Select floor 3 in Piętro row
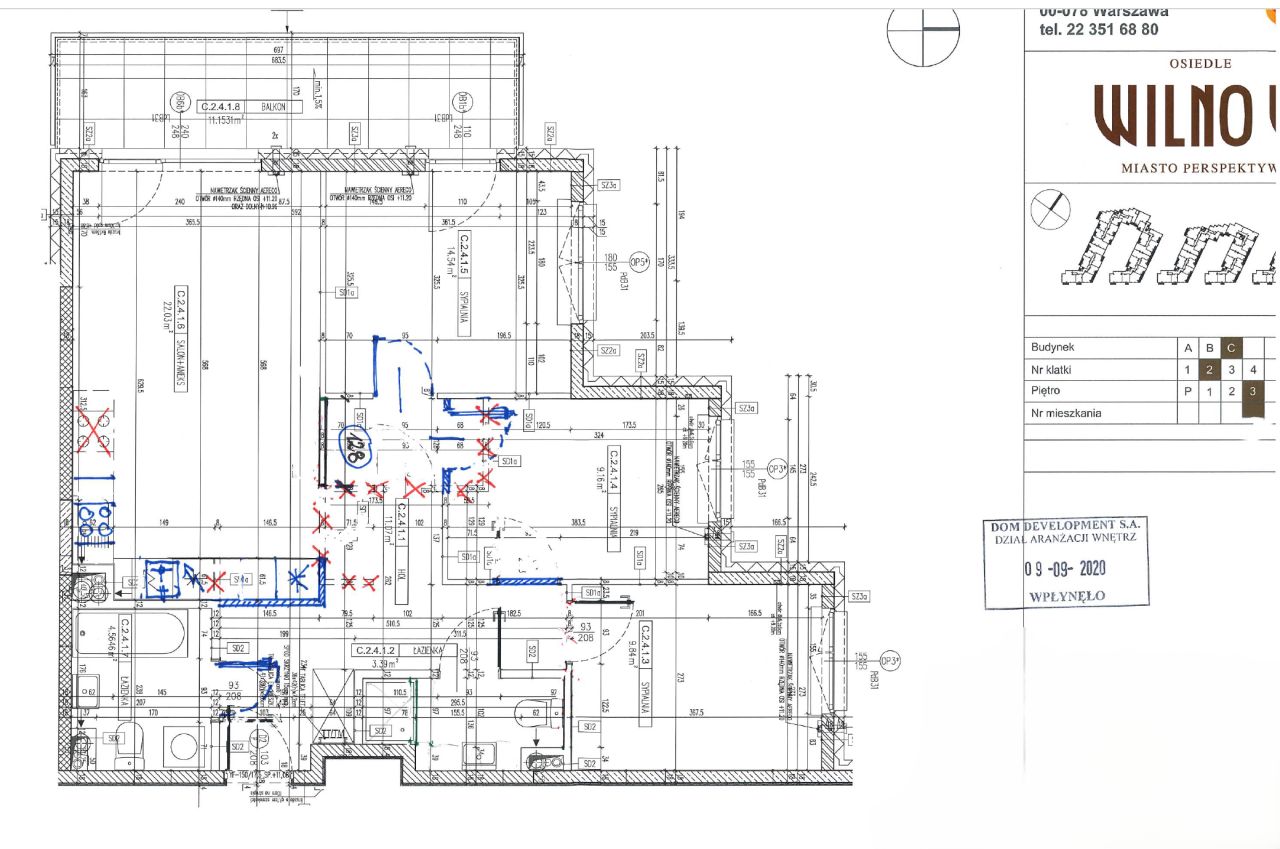The height and width of the screenshot is (849, 1280). tap(1254, 392)
